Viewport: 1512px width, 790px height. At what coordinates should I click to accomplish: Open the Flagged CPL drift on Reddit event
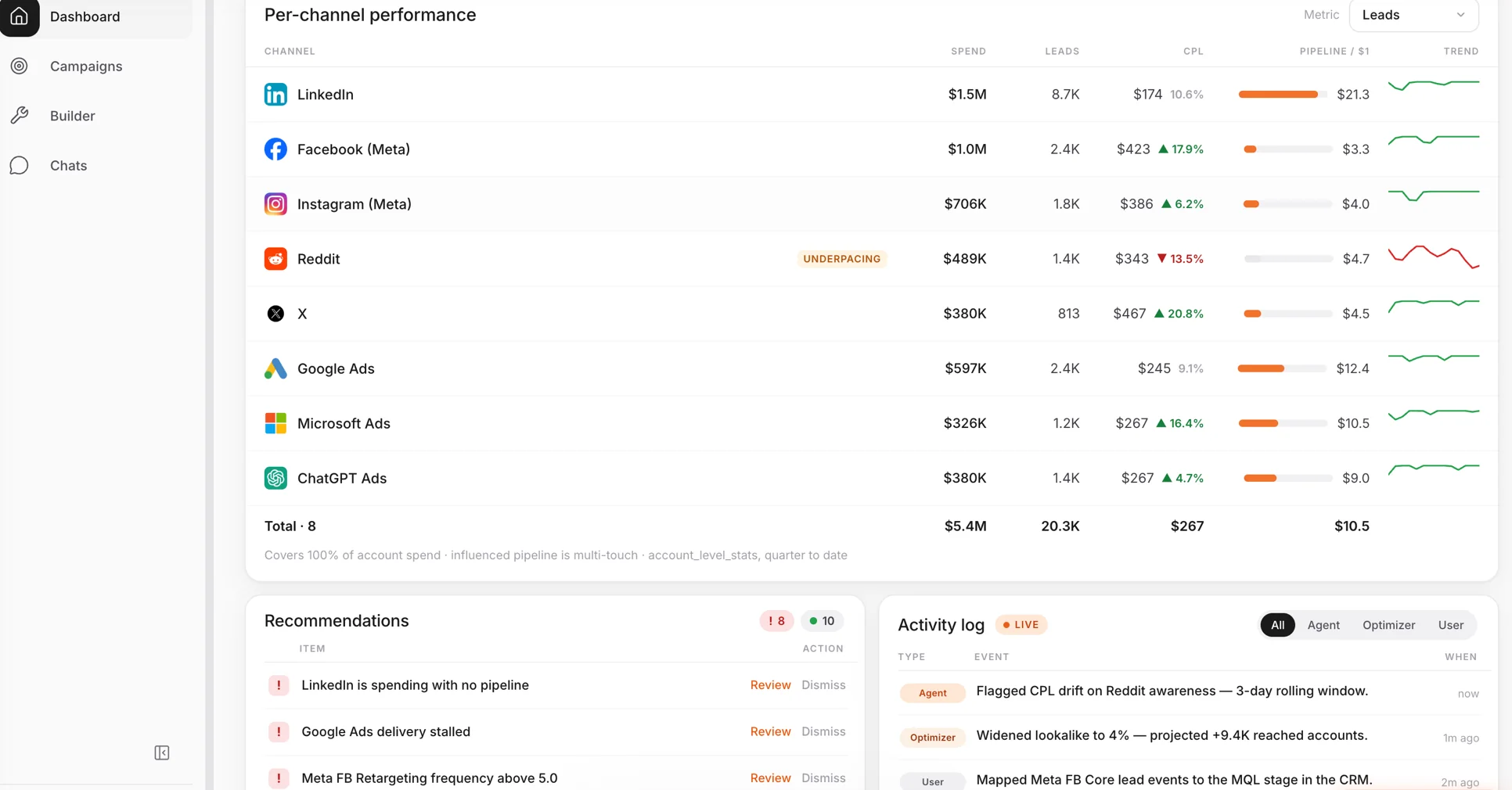point(1172,691)
